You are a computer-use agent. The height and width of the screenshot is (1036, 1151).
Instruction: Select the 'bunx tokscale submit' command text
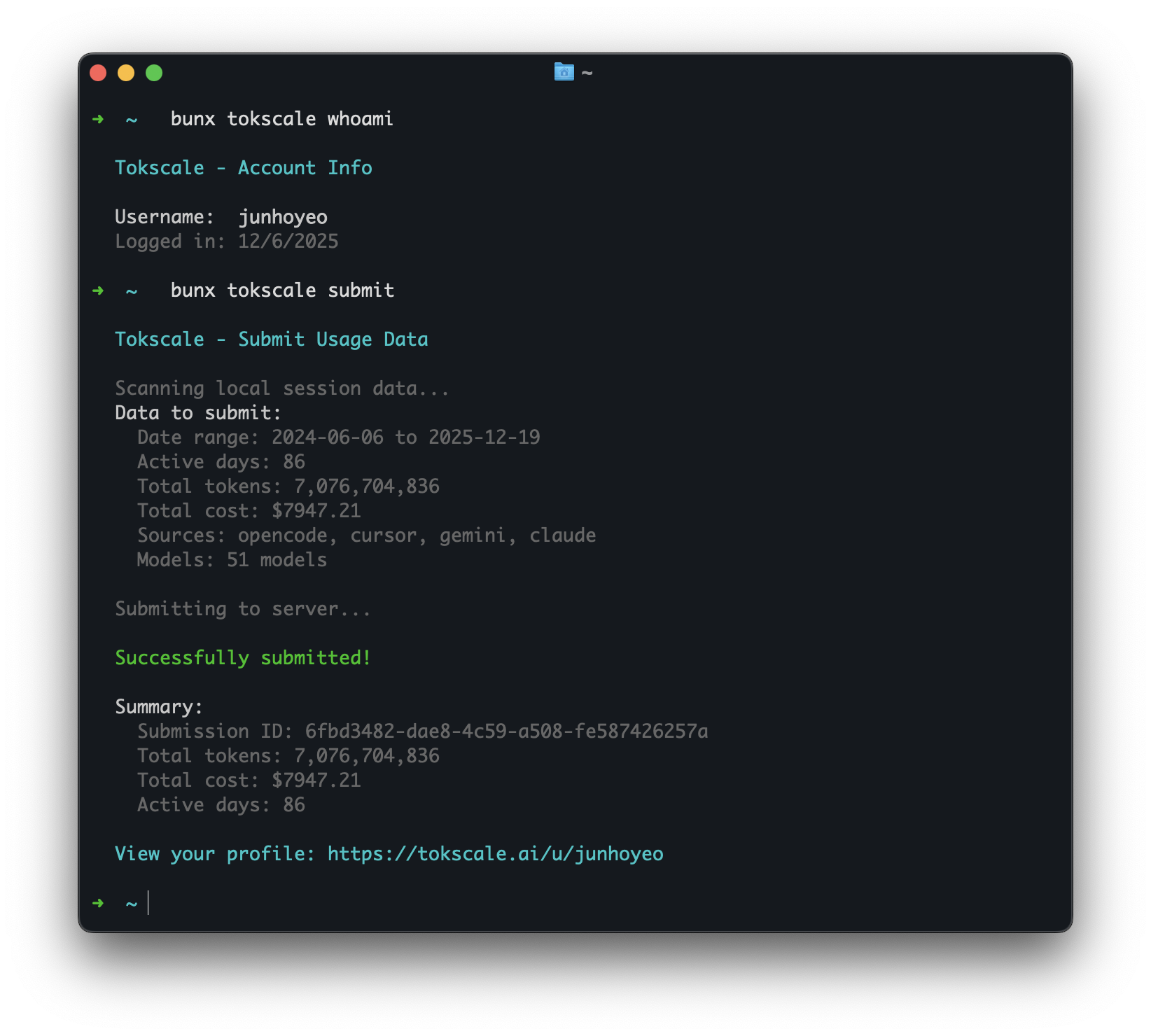coord(283,290)
